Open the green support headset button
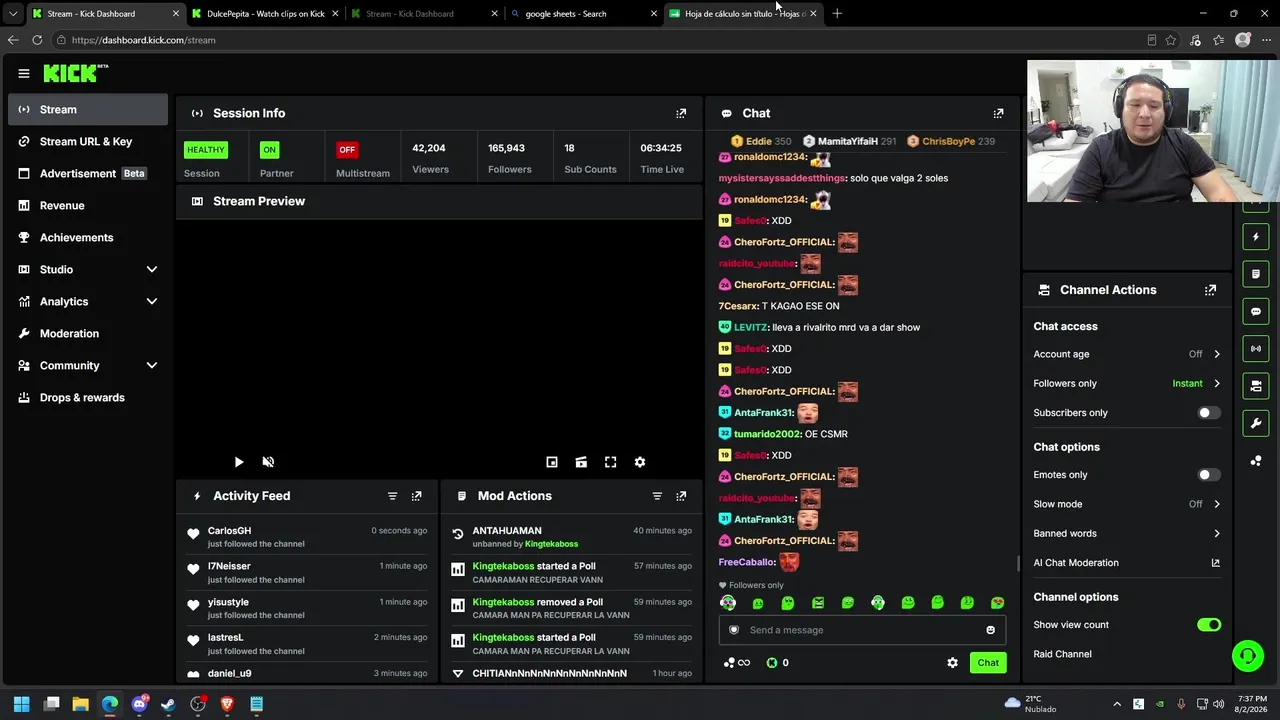The image size is (1280, 720). click(1248, 656)
